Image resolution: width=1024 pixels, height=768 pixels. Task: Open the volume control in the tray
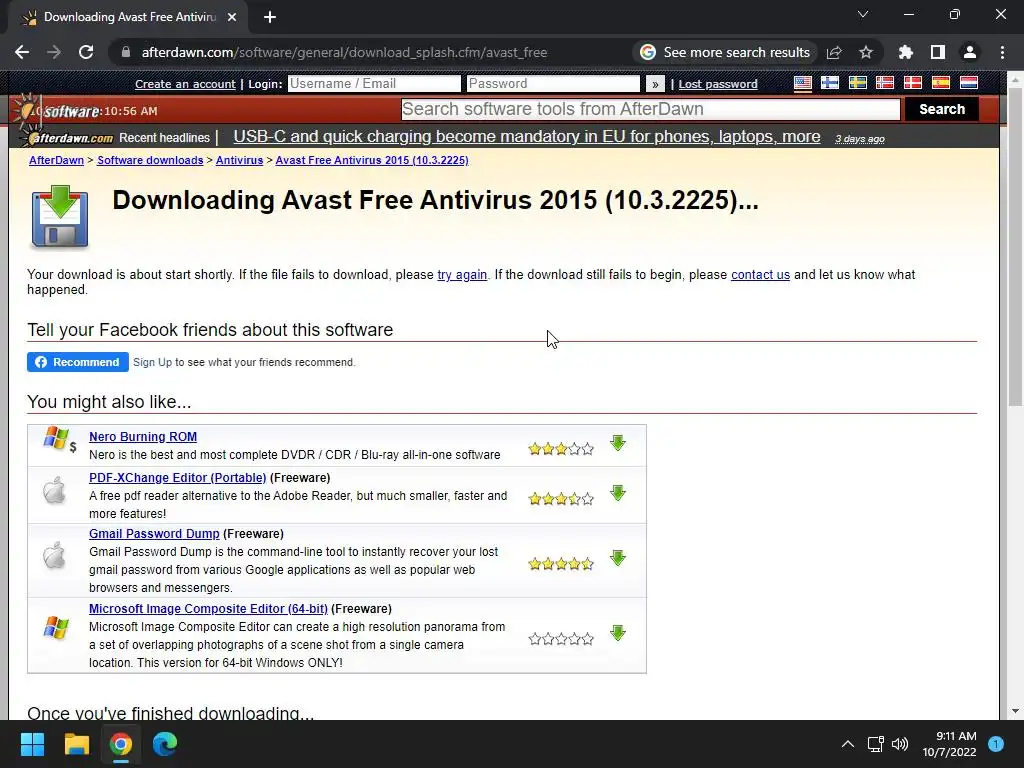(900, 744)
